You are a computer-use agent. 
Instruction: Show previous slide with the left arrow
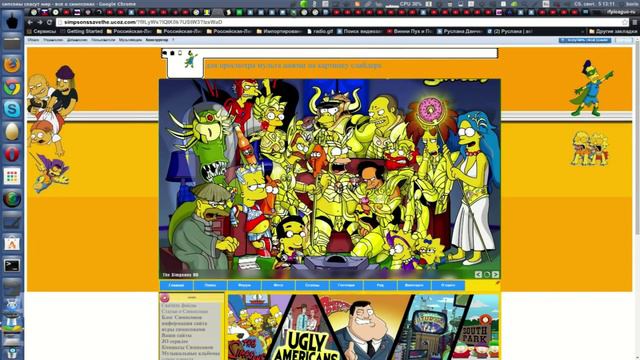(x=478, y=275)
